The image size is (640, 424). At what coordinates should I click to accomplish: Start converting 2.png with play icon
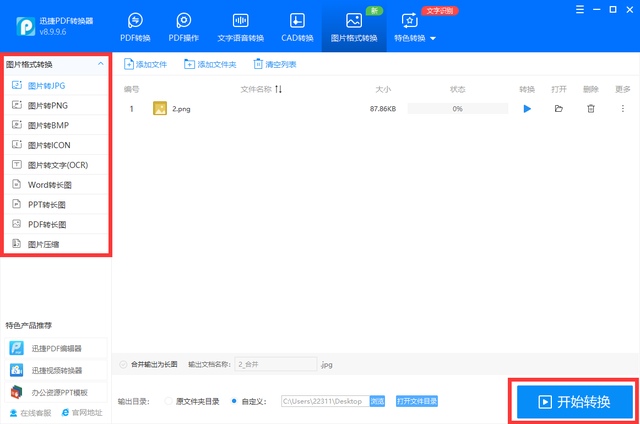tap(527, 109)
